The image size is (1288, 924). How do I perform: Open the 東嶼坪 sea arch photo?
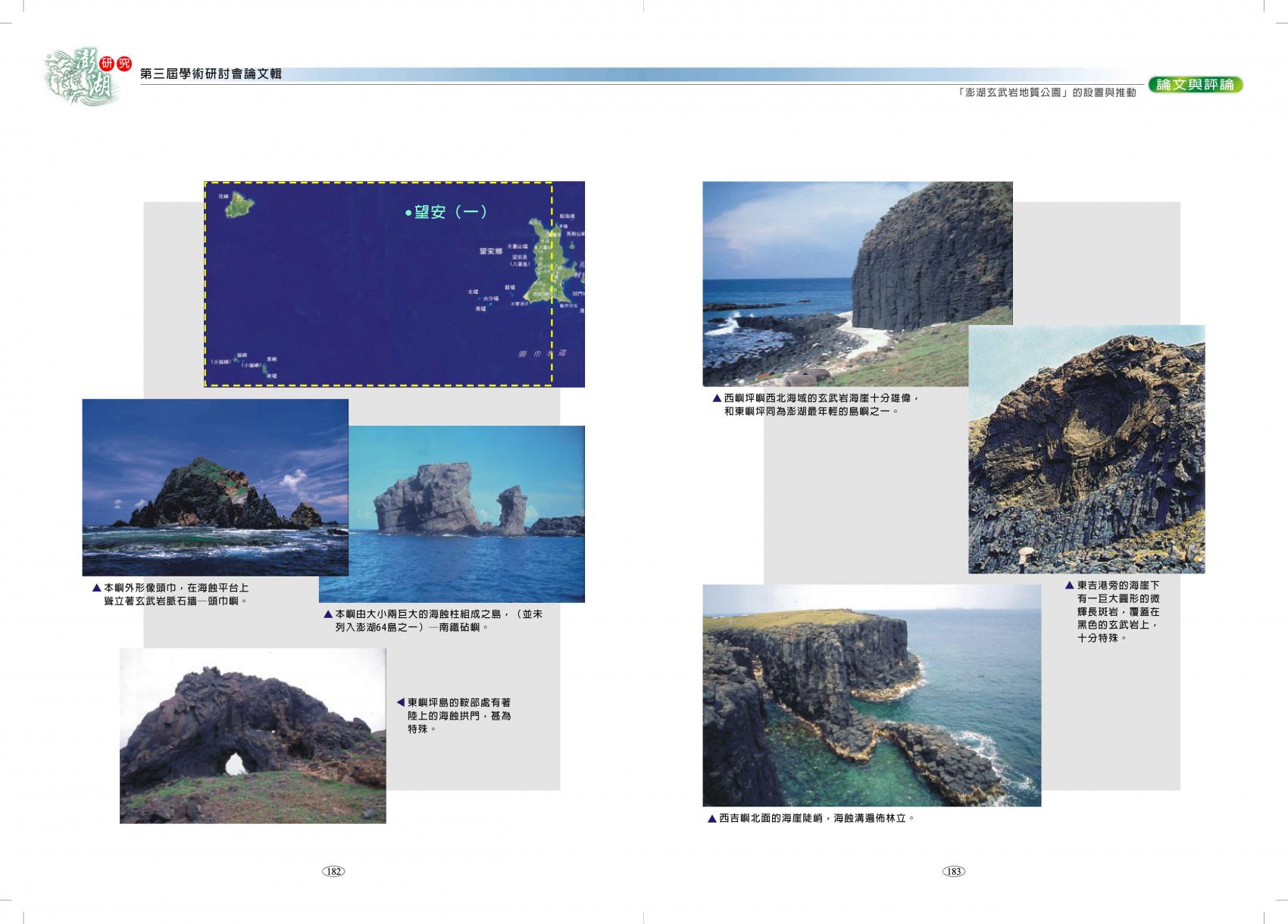(x=252, y=735)
